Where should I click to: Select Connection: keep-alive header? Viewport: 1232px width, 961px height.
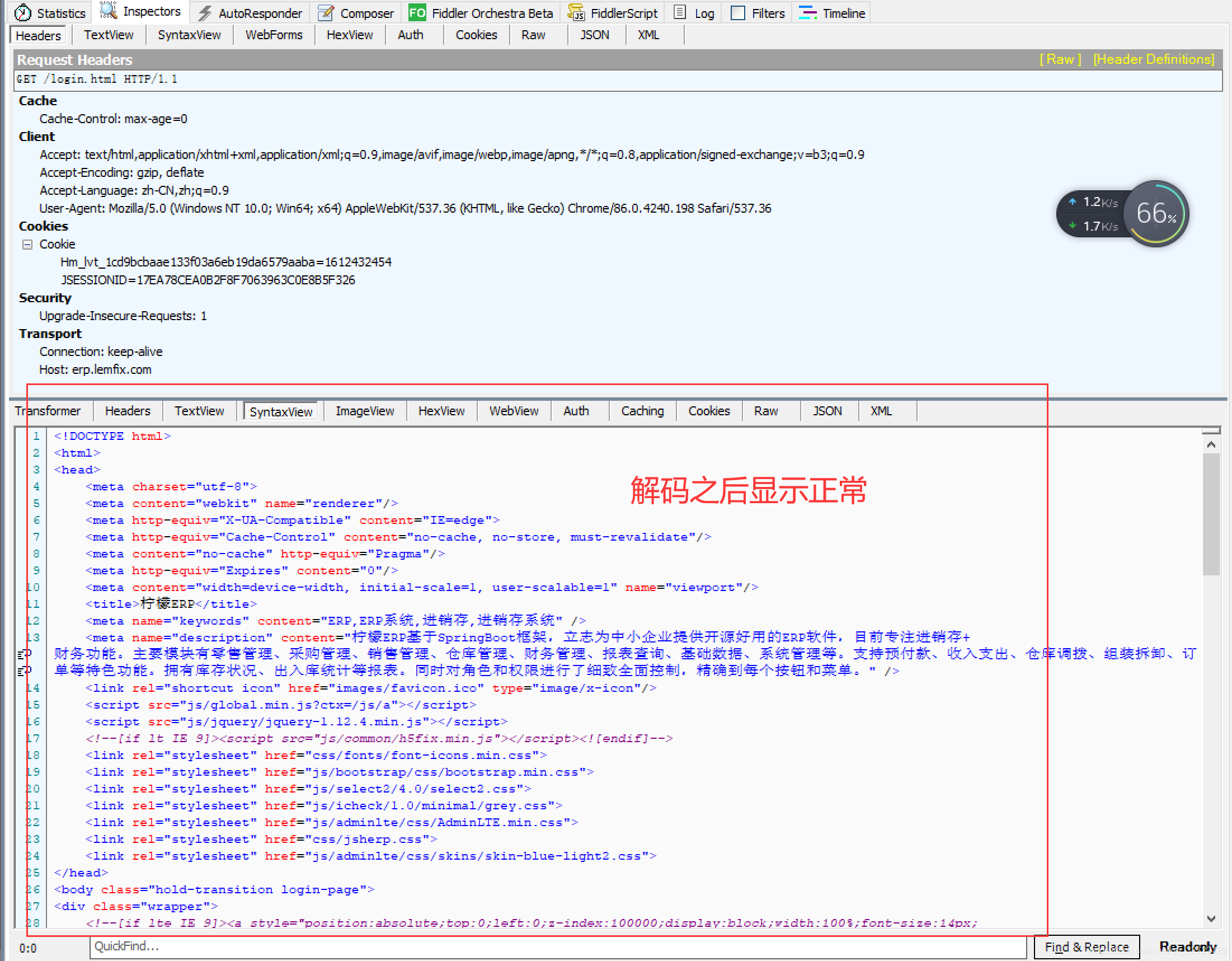tap(100, 351)
